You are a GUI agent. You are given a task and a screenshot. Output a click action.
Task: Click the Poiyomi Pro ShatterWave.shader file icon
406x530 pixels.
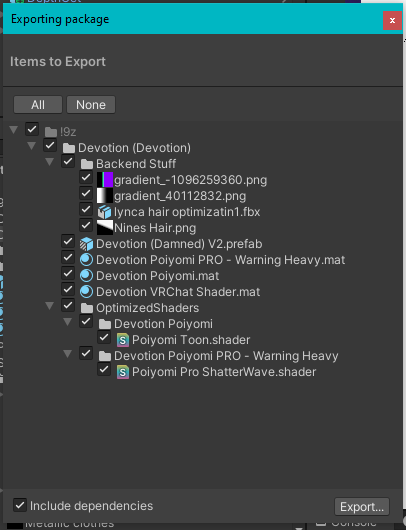point(123,372)
